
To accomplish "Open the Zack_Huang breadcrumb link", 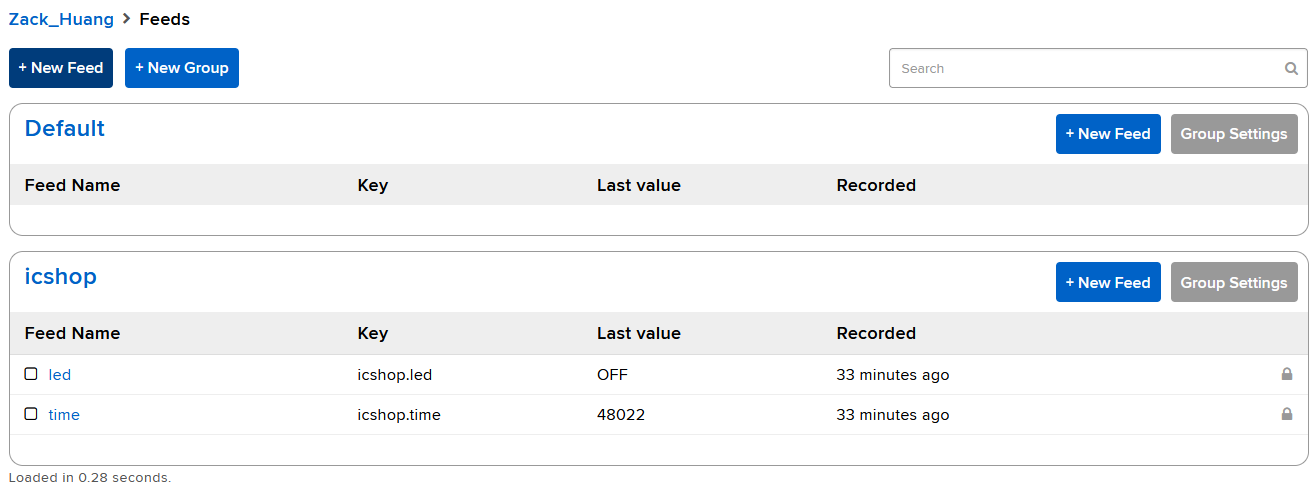I will pos(61,19).
